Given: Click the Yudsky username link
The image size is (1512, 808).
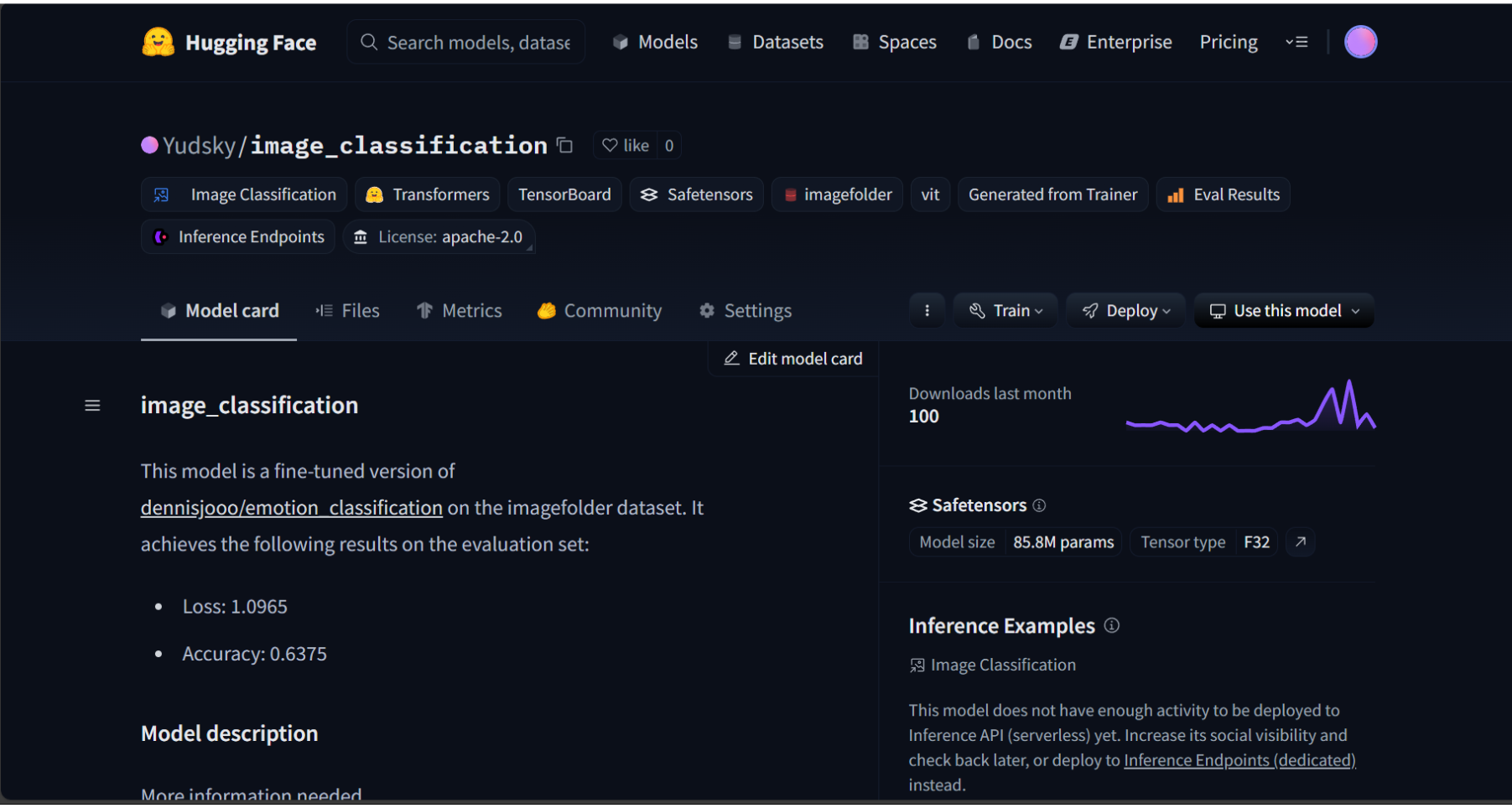Looking at the screenshot, I should click(199, 146).
